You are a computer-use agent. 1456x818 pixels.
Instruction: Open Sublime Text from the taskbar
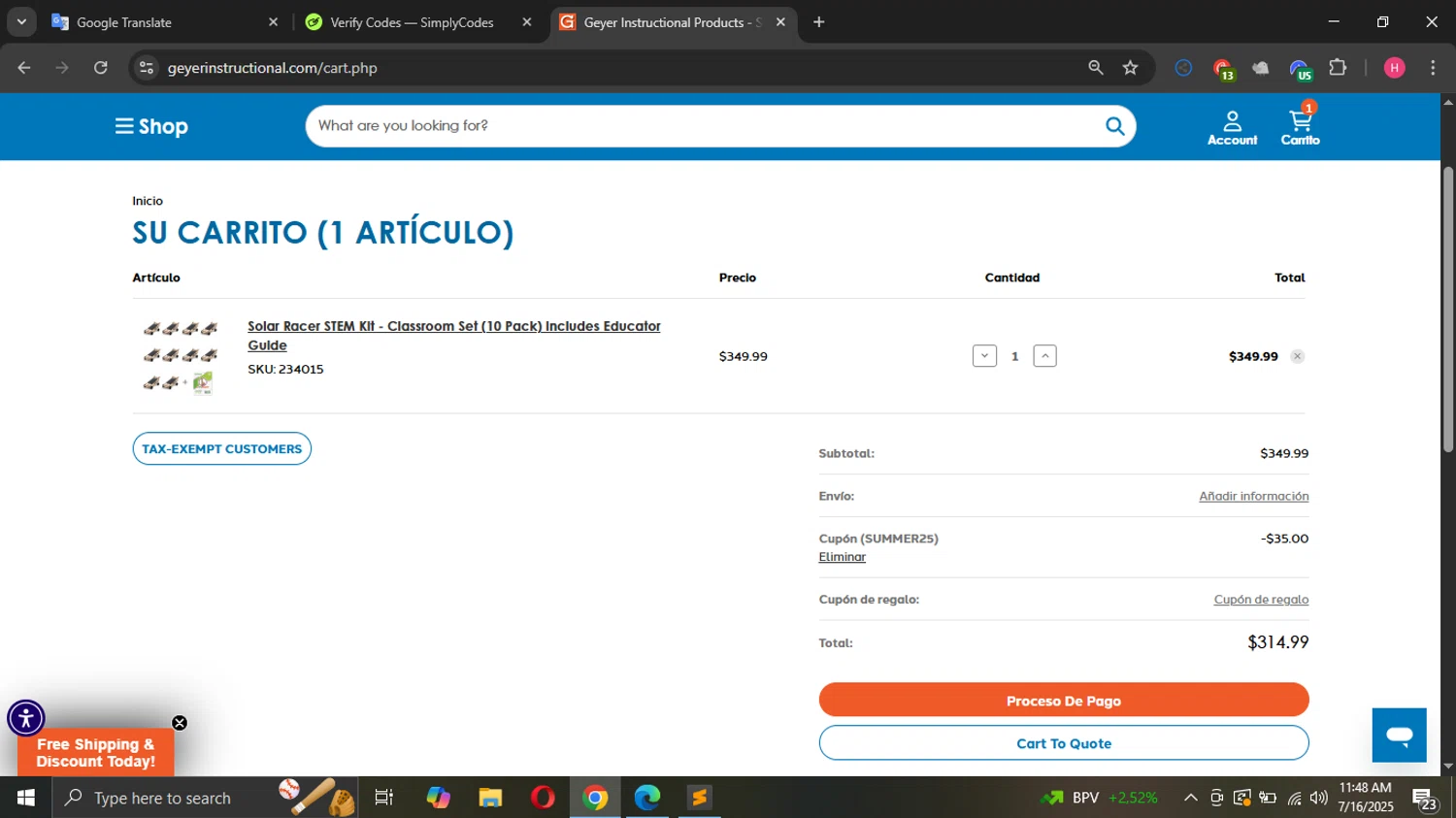(700, 798)
